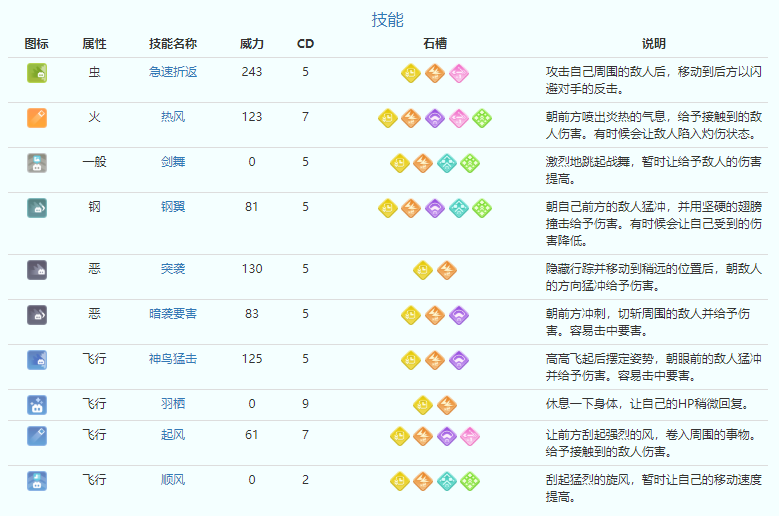Viewport: 779px width, 516px height.
Task: Open the 钢翼 skill link
Action: pyautogui.click(x=173, y=207)
